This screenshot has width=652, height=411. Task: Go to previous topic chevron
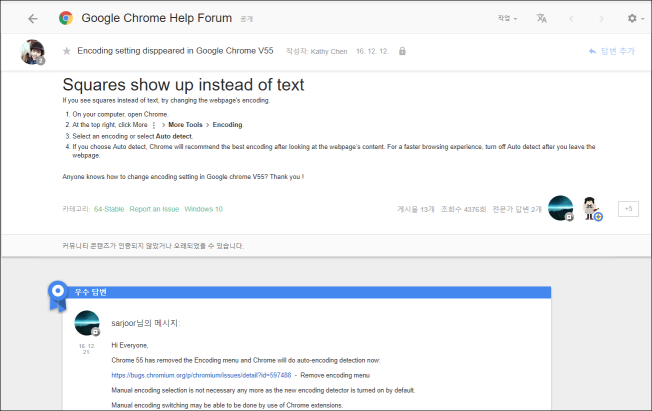tap(571, 18)
